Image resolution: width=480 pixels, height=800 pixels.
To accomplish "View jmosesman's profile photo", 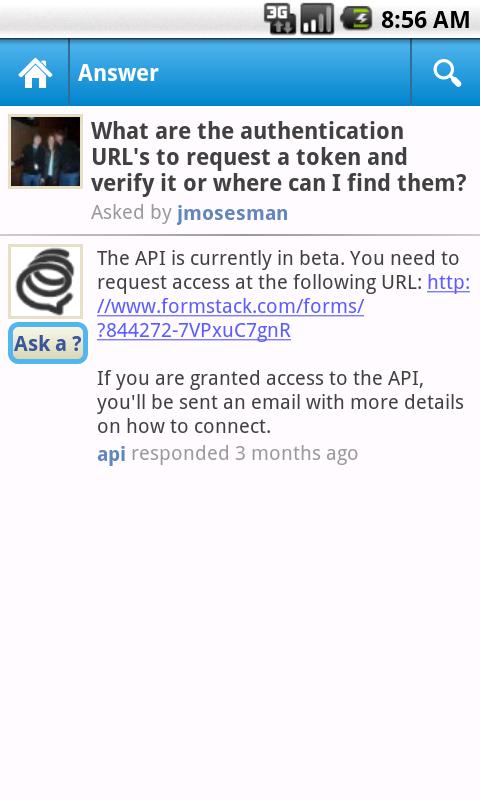I will 45,152.
